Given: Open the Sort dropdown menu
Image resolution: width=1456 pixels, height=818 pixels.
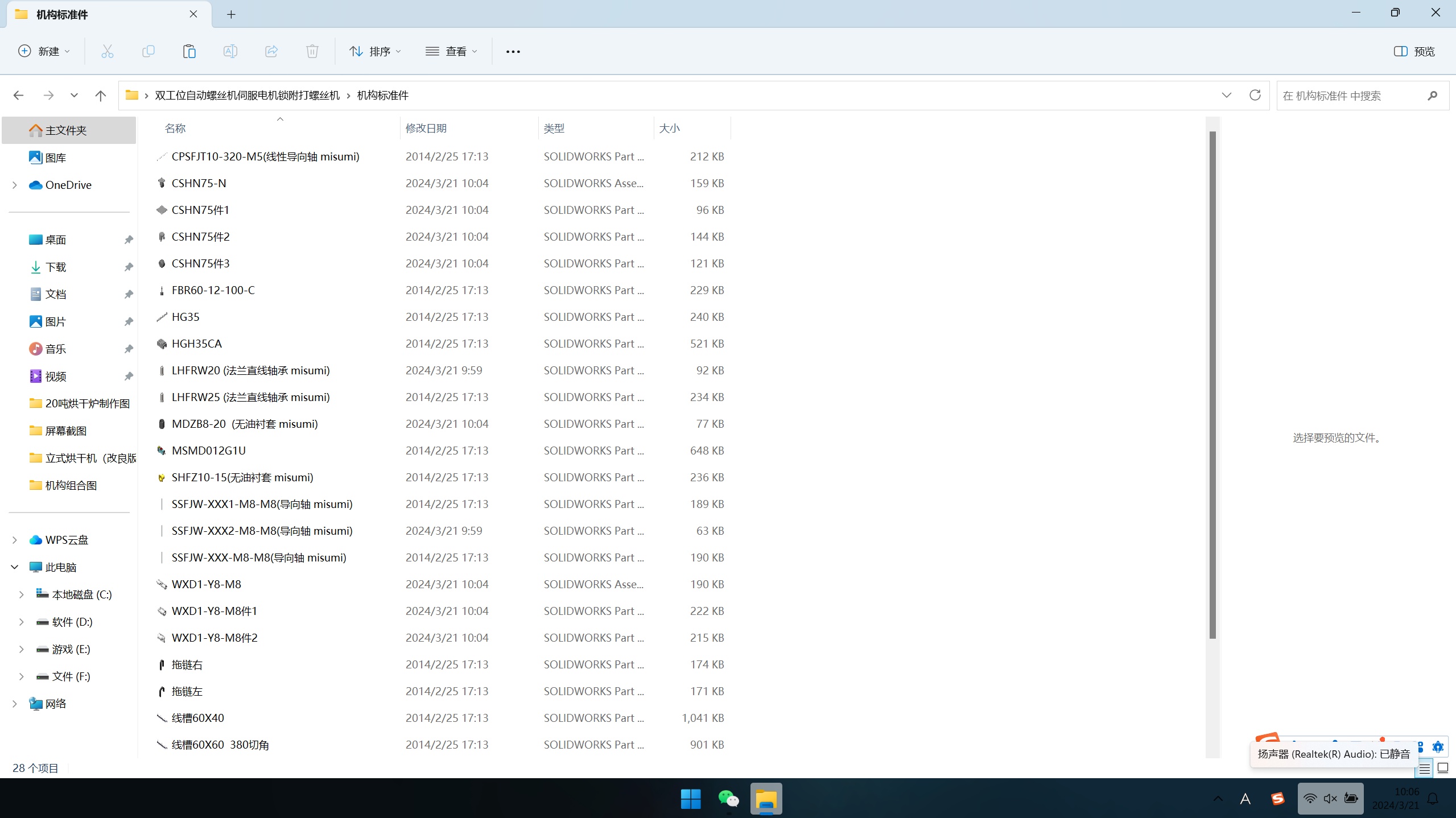Looking at the screenshot, I should (x=375, y=51).
